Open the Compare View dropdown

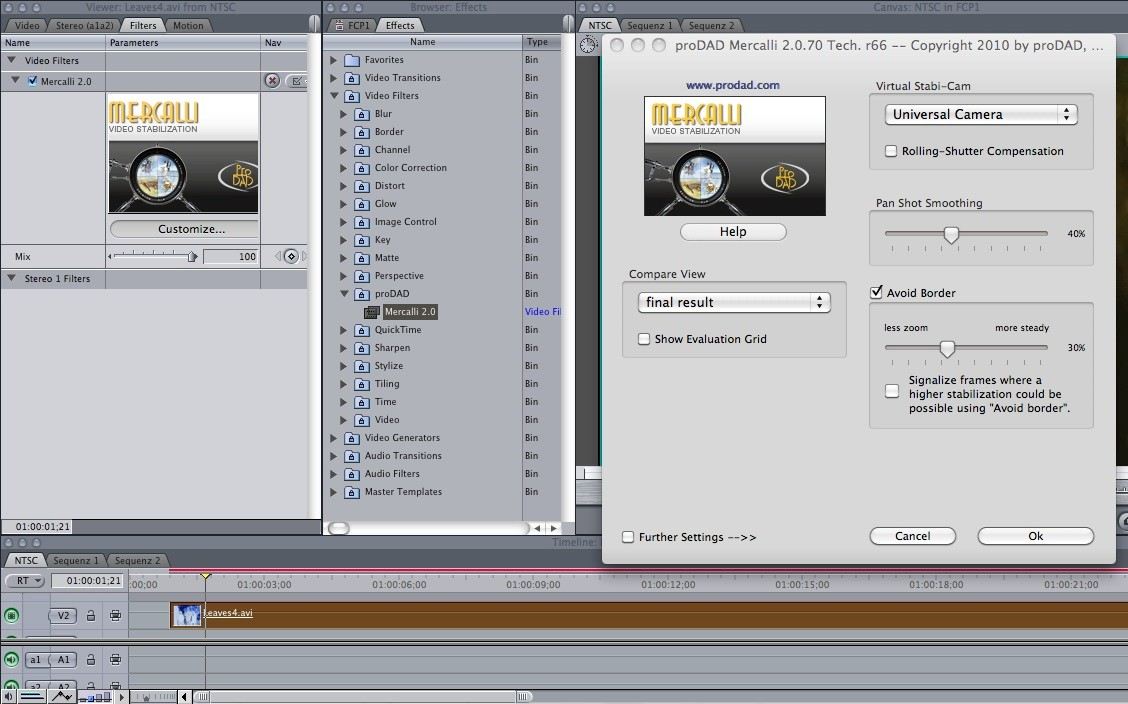(x=734, y=302)
